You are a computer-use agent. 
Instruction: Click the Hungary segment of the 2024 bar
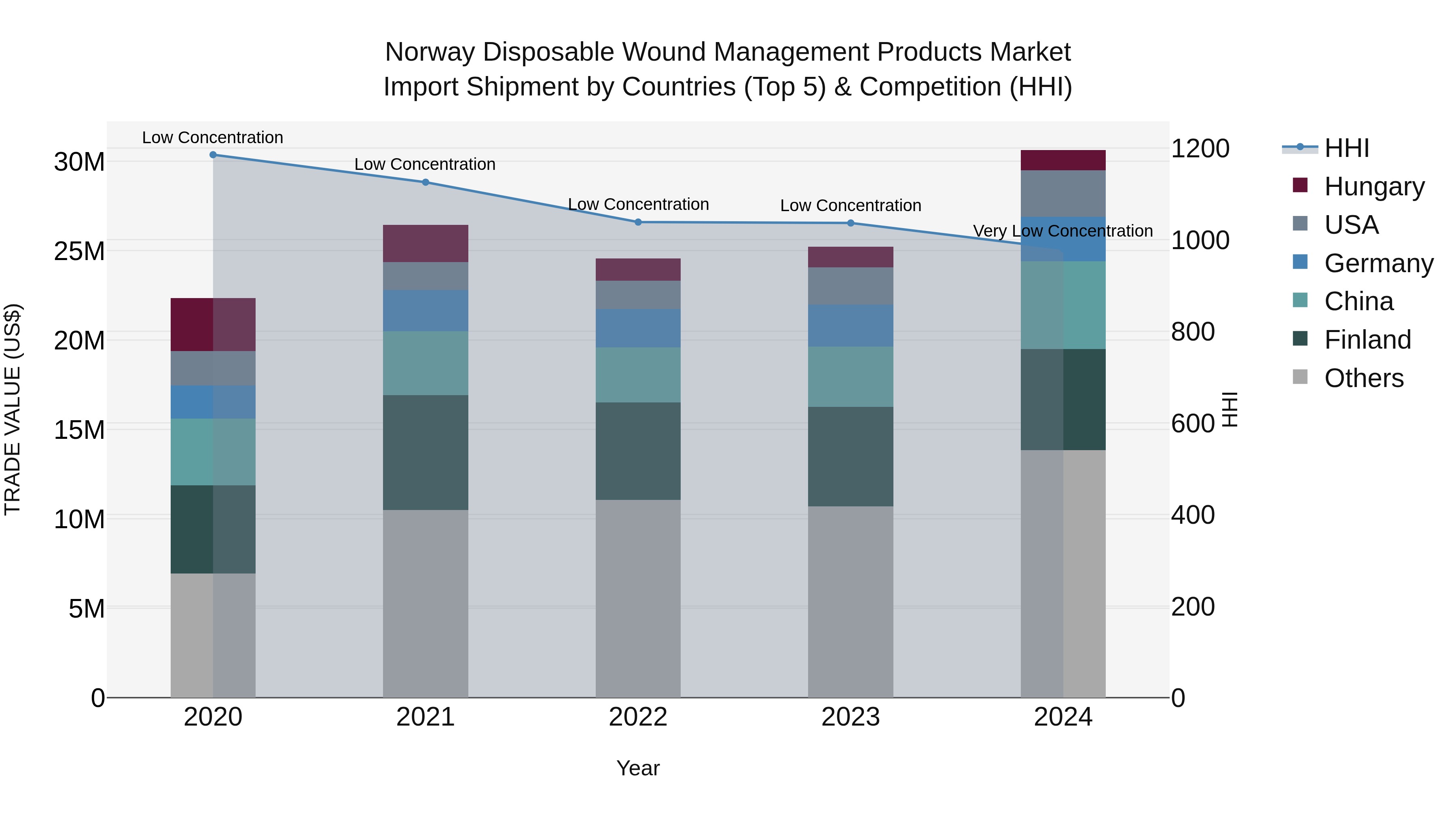point(1063,161)
